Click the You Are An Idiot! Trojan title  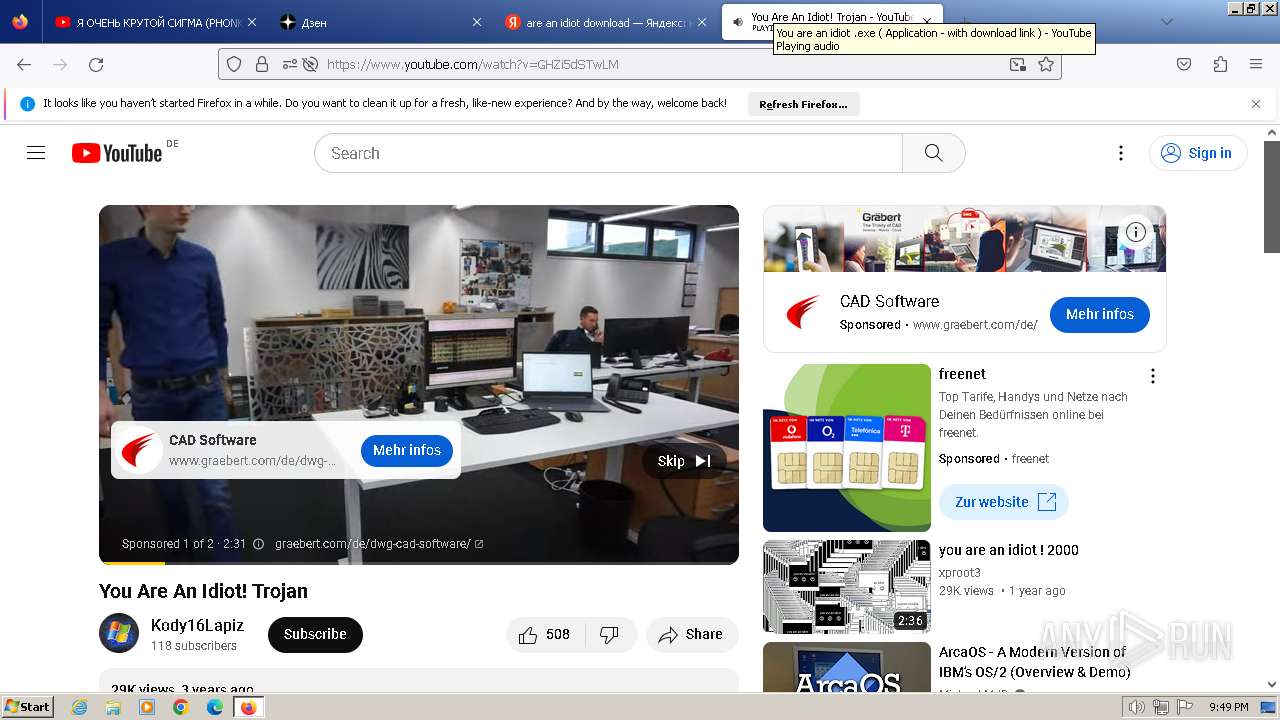tap(203, 591)
